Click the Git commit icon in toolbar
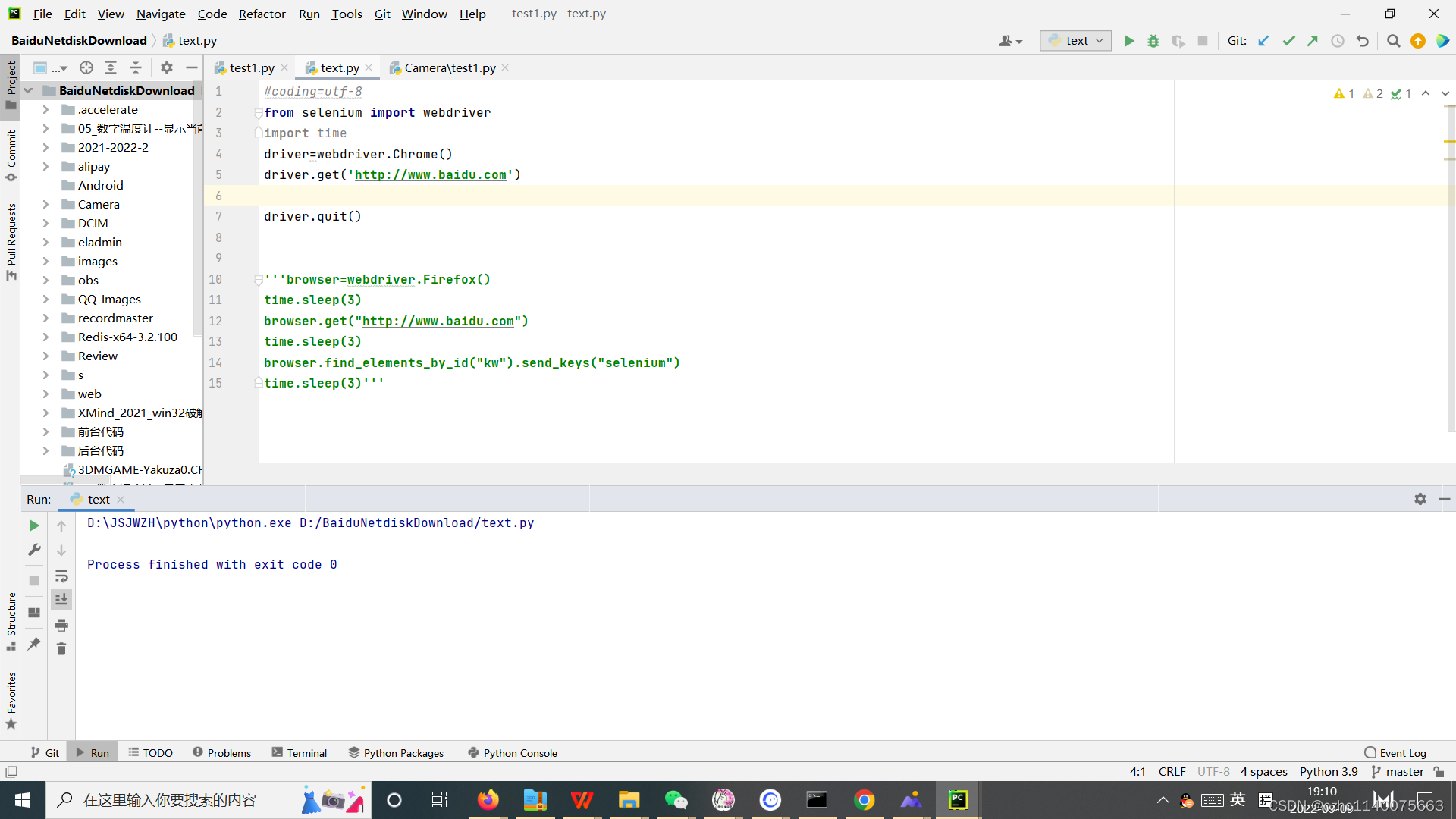The image size is (1456, 819). [x=1291, y=40]
